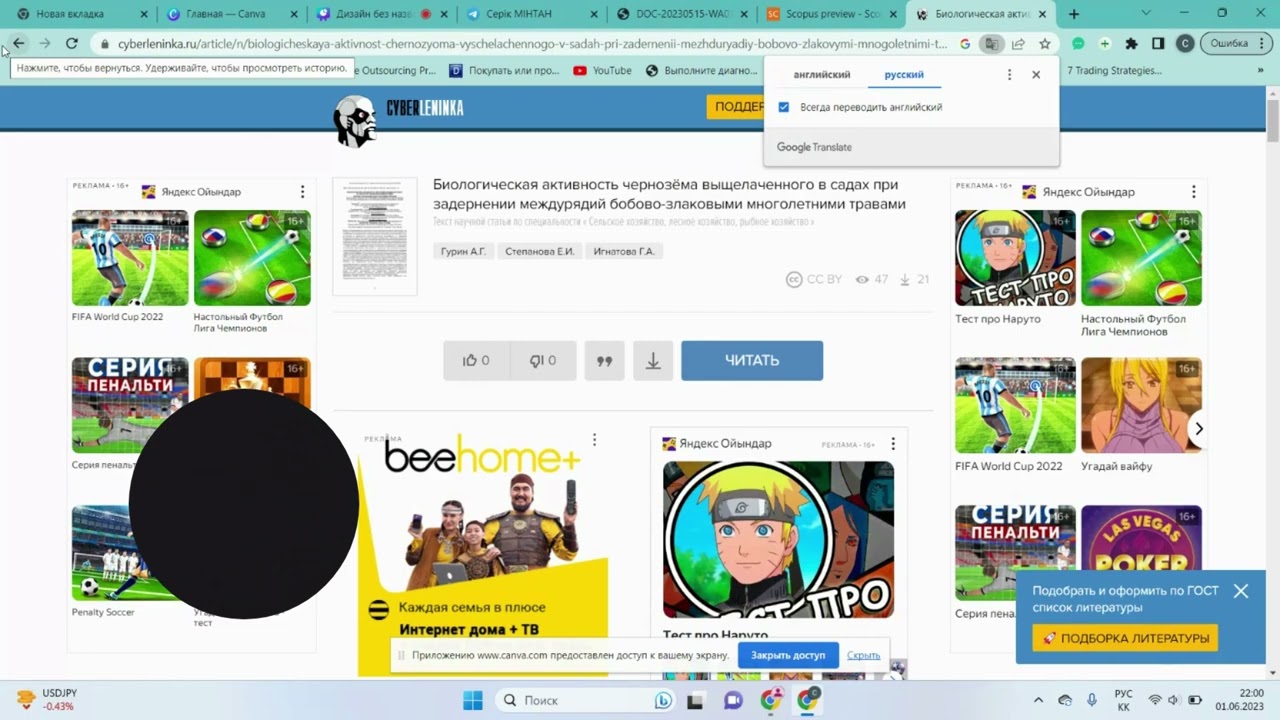Click the CC BY license label
The width and height of the screenshot is (1280, 720).
coord(814,280)
